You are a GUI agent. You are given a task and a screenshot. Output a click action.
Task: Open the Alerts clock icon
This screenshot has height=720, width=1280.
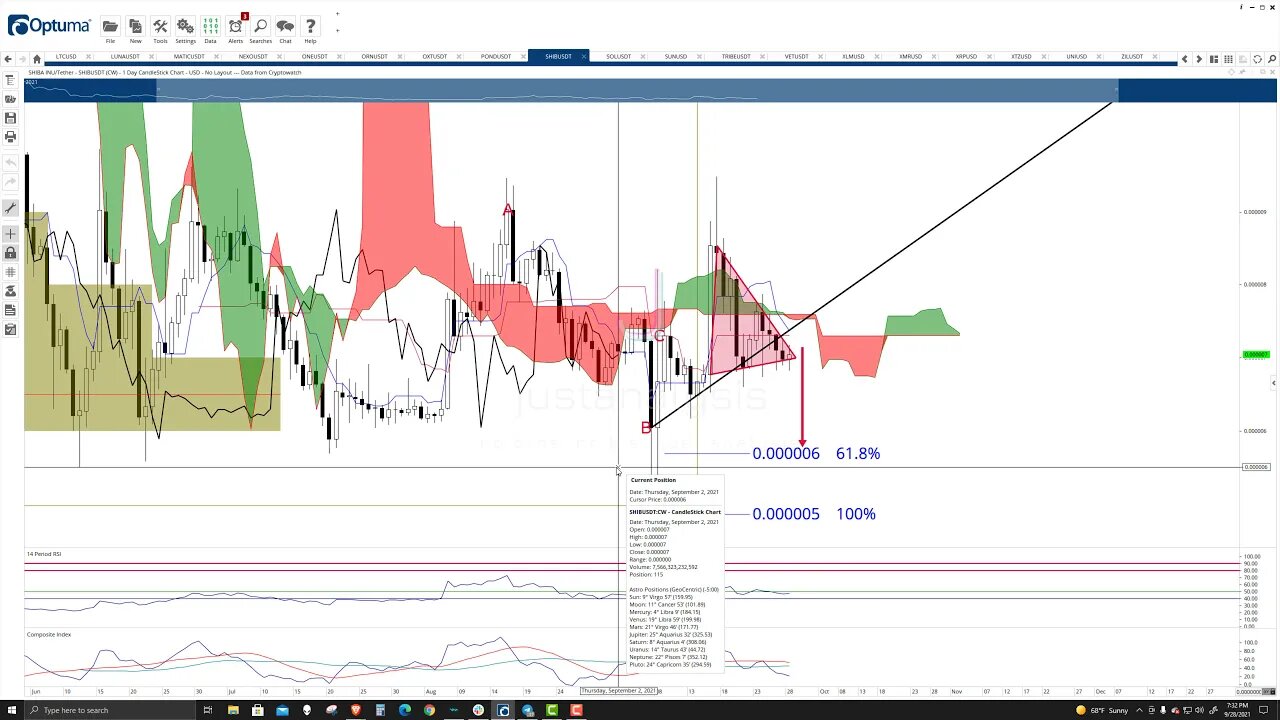(236, 26)
